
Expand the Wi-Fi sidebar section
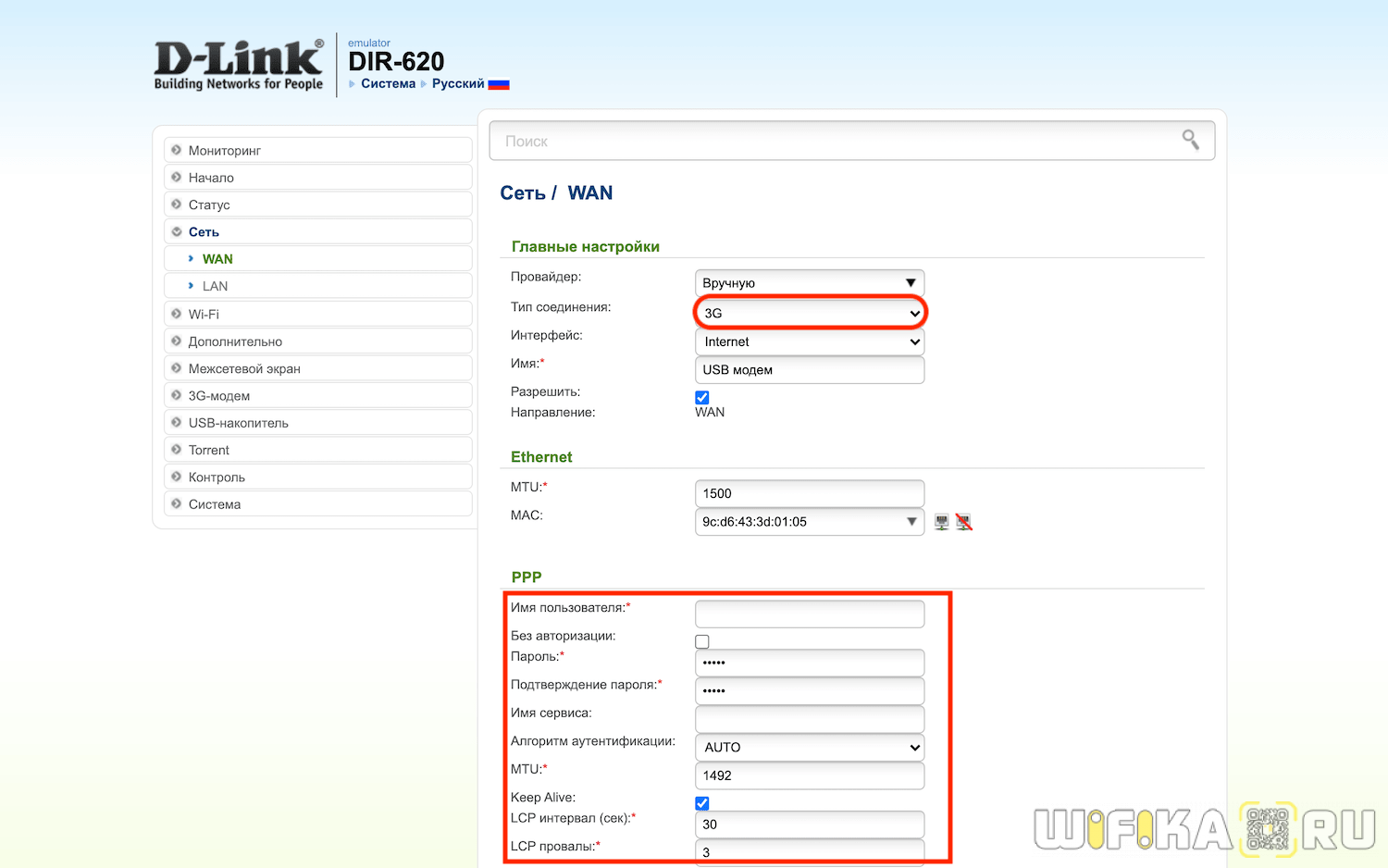coord(318,315)
